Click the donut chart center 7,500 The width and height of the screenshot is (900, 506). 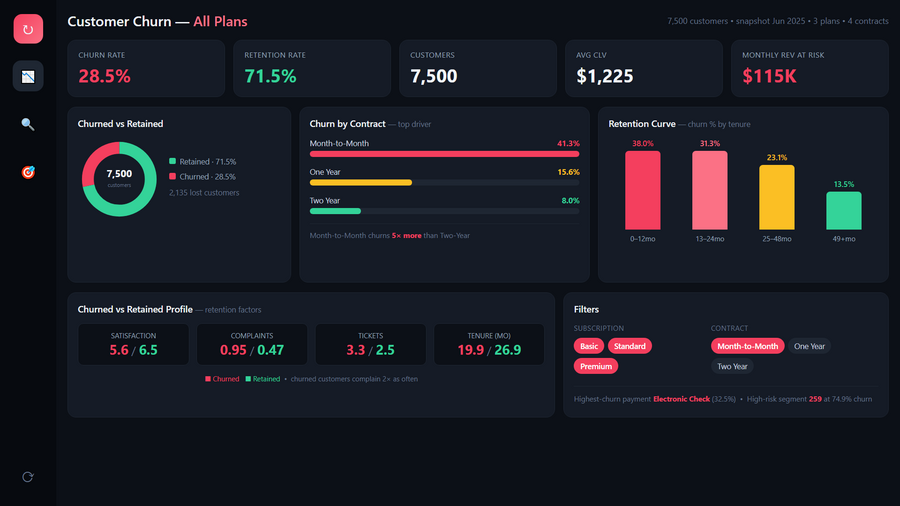point(119,174)
